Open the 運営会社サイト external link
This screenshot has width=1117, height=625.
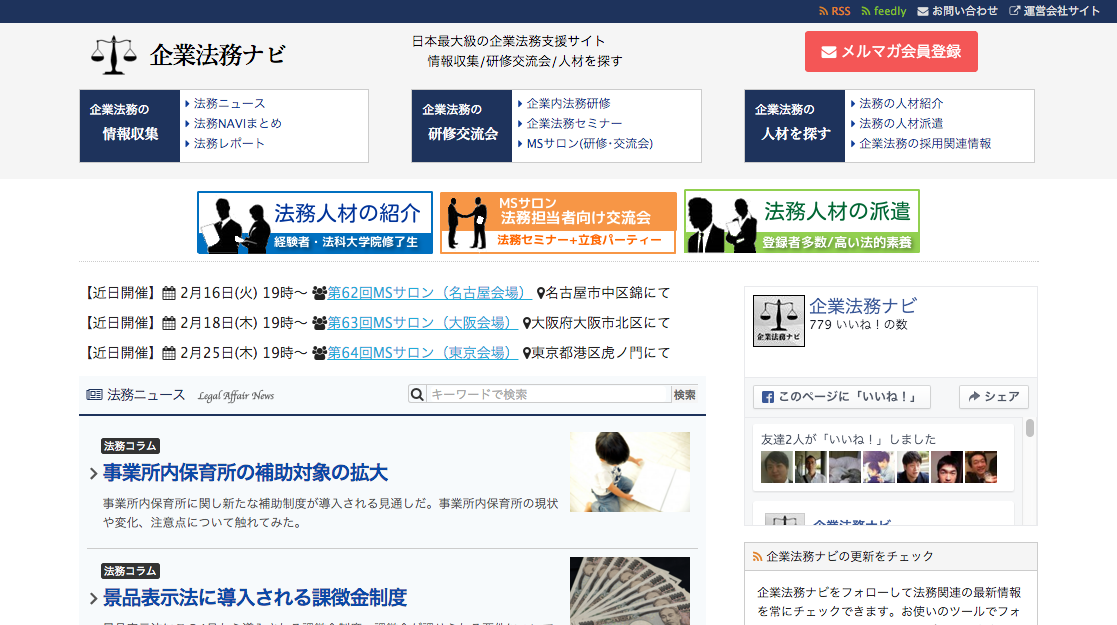[x=1054, y=11]
